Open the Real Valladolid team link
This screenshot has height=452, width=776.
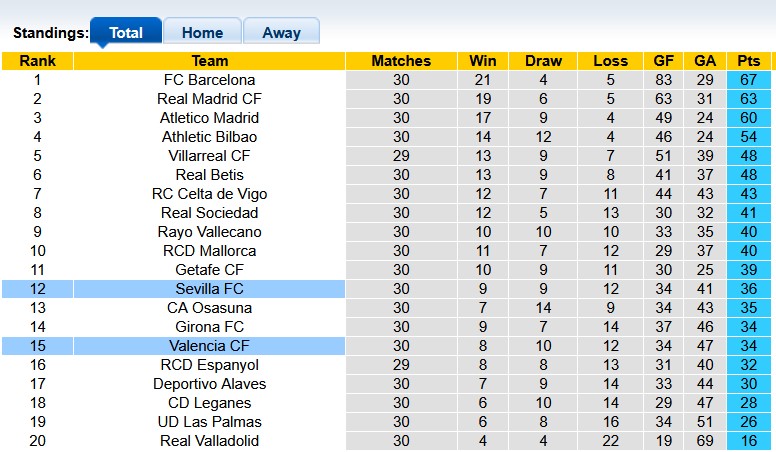click(x=210, y=441)
